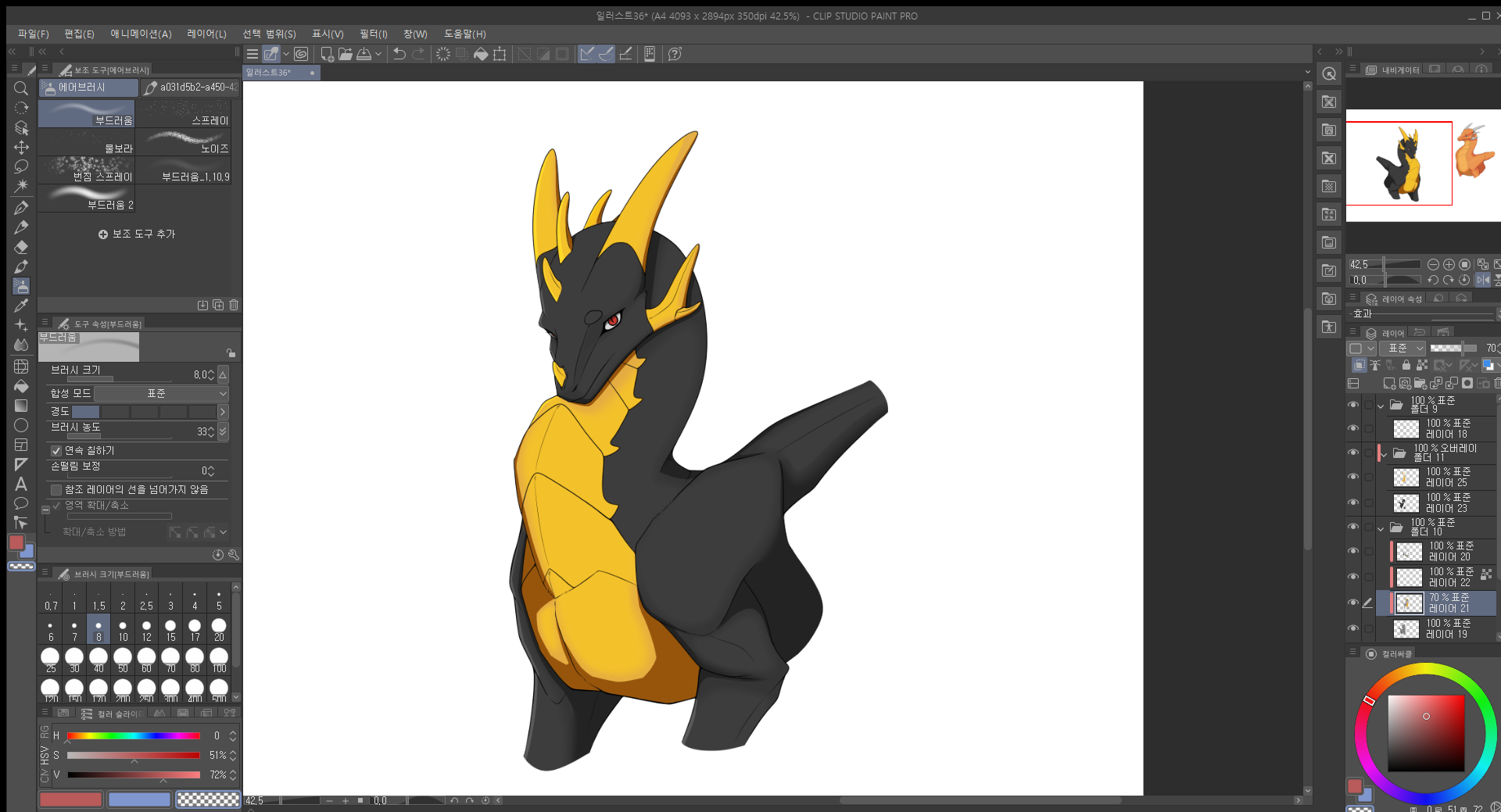Select the 스프레이 sub tool
The width and height of the screenshot is (1501, 812).
(x=184, y=114)
